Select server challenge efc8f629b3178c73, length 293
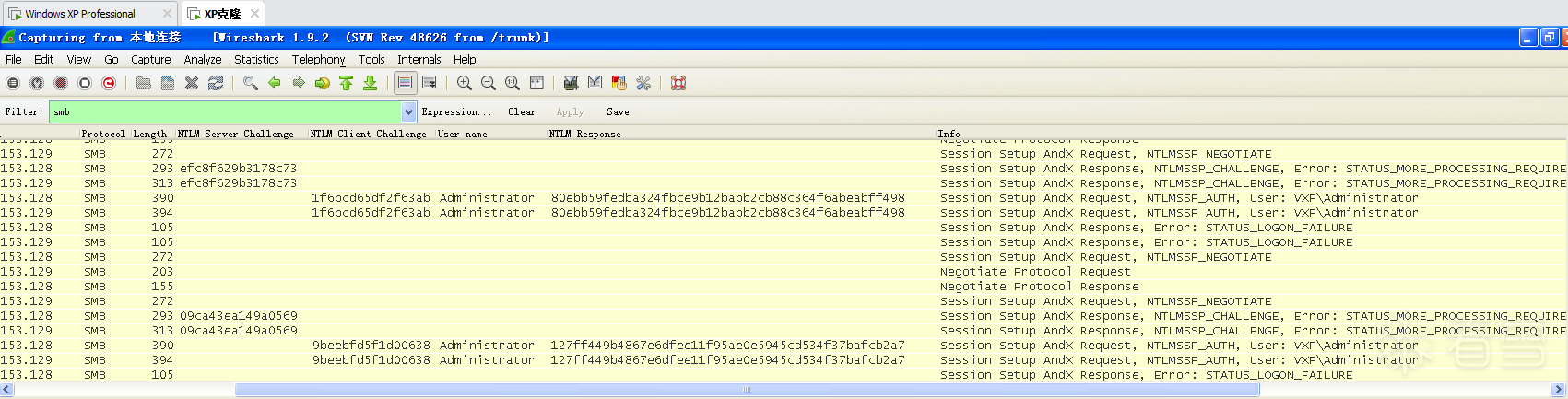 [783, 169]
